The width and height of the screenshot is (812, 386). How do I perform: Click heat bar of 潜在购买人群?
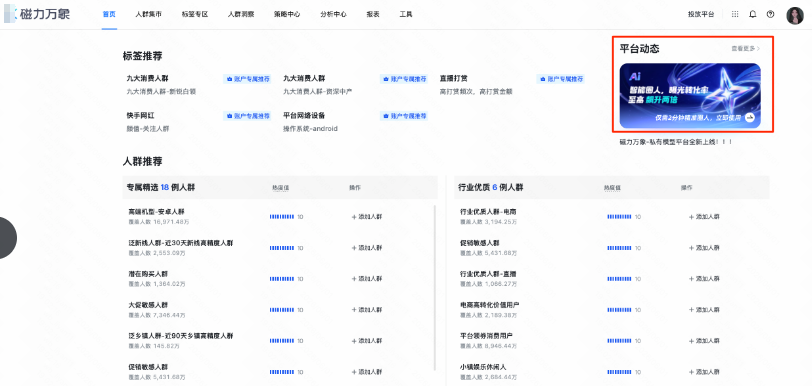click(282, 279)
